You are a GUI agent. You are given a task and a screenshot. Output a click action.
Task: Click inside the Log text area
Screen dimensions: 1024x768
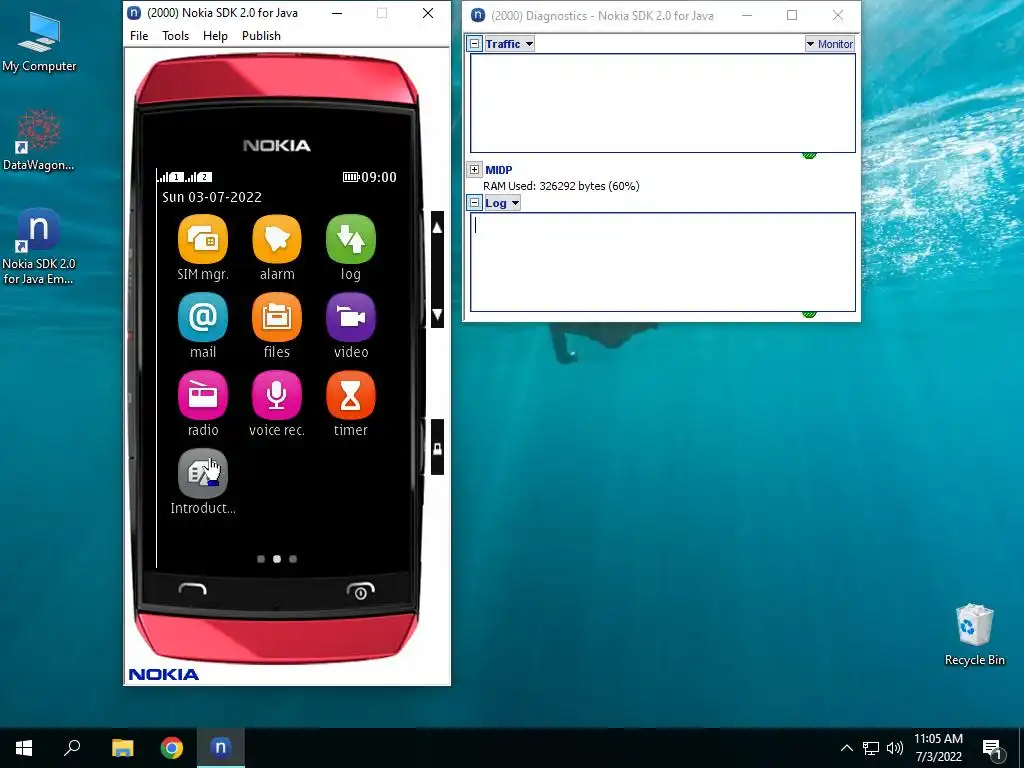click(x=663, y=262)
